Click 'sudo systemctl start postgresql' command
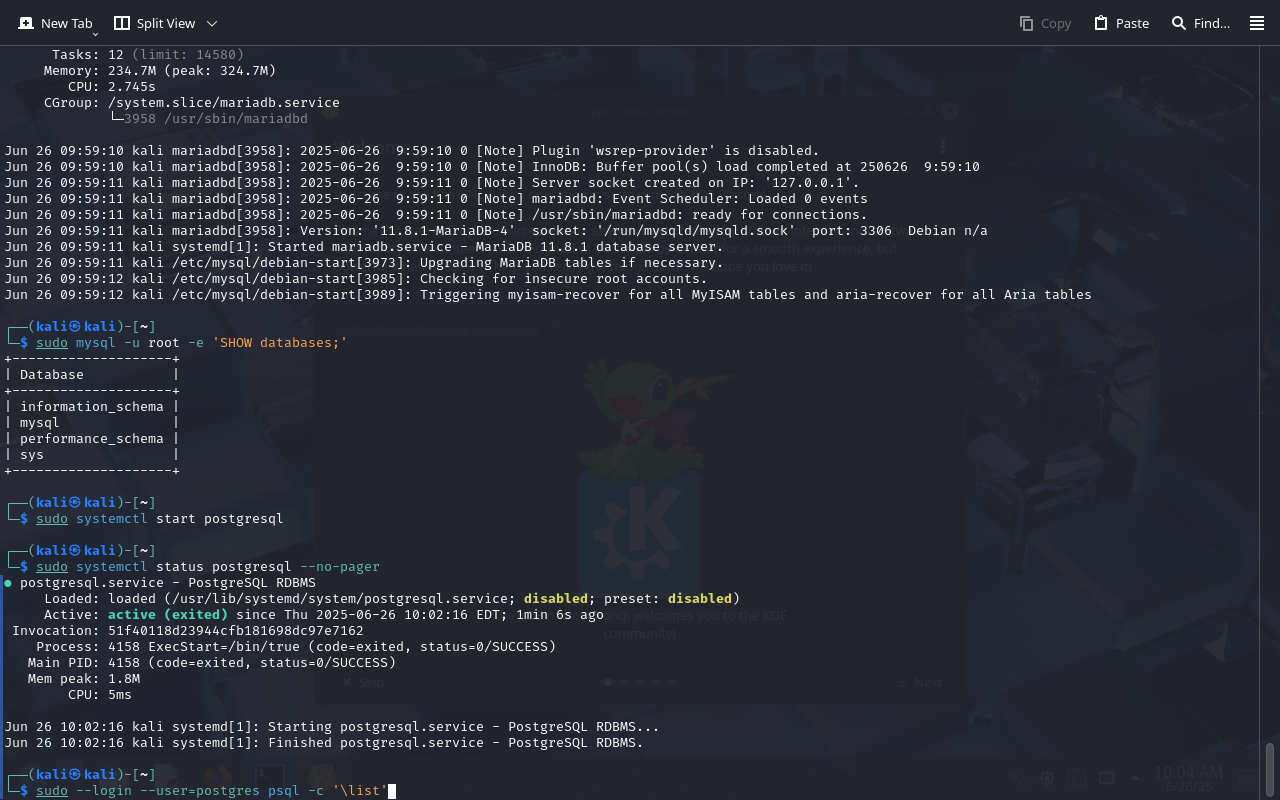This screenshot has height=800, width=1280. tap(160, 519)
